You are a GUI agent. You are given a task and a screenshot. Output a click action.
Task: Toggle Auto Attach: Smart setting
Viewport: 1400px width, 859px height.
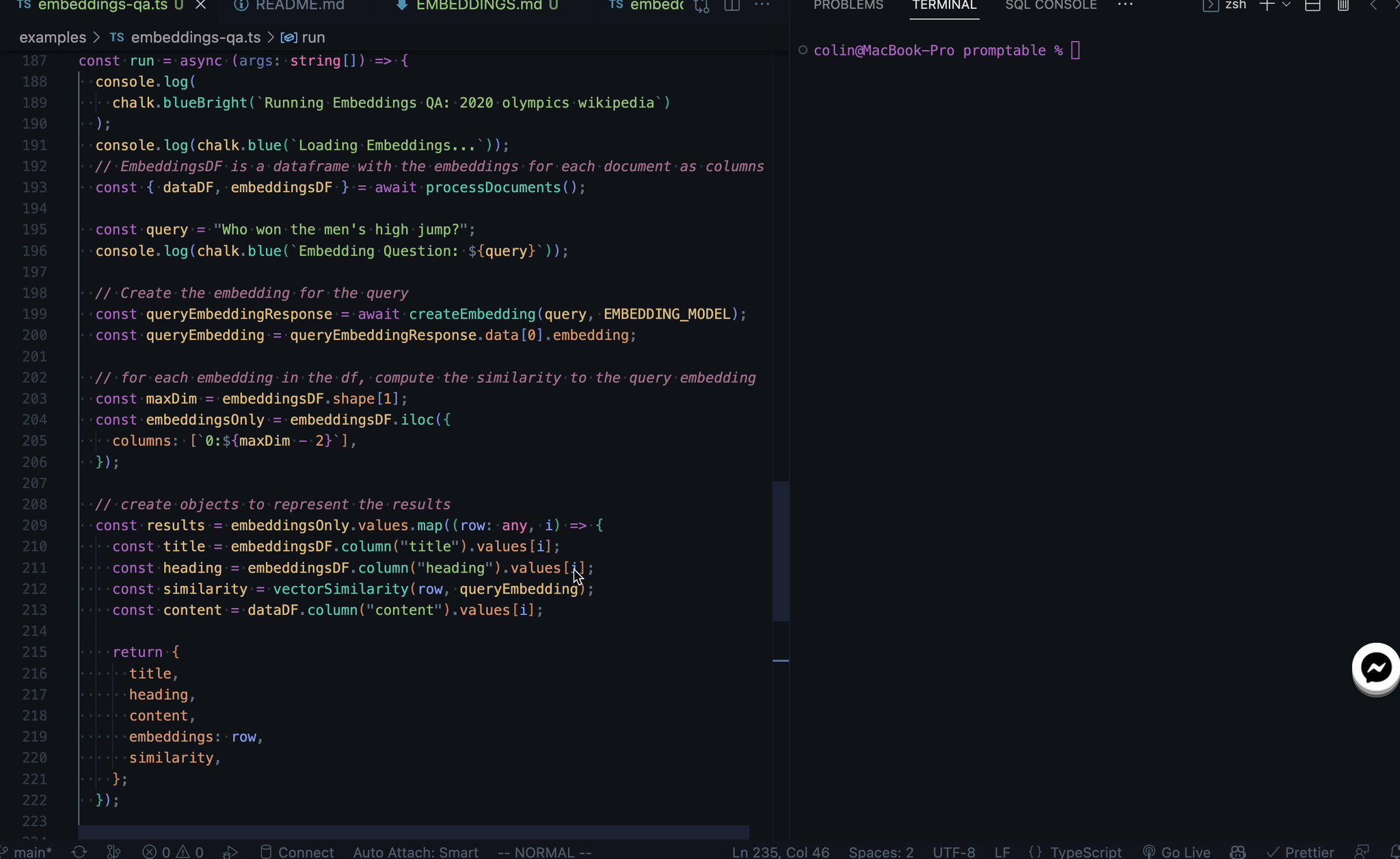(x=415, y=851)
